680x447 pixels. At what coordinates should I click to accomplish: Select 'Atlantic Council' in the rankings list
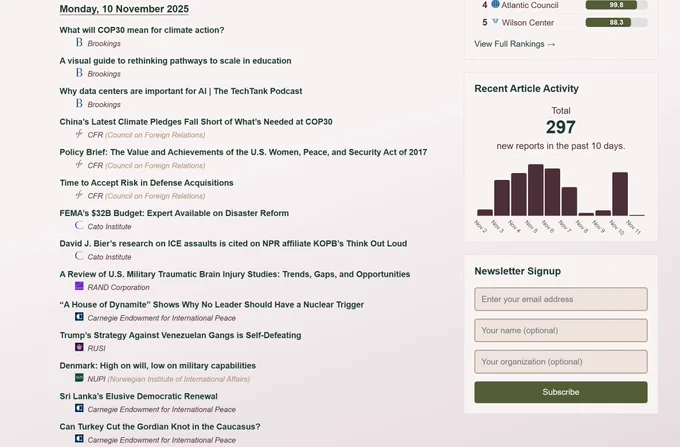tap(530, 5)
